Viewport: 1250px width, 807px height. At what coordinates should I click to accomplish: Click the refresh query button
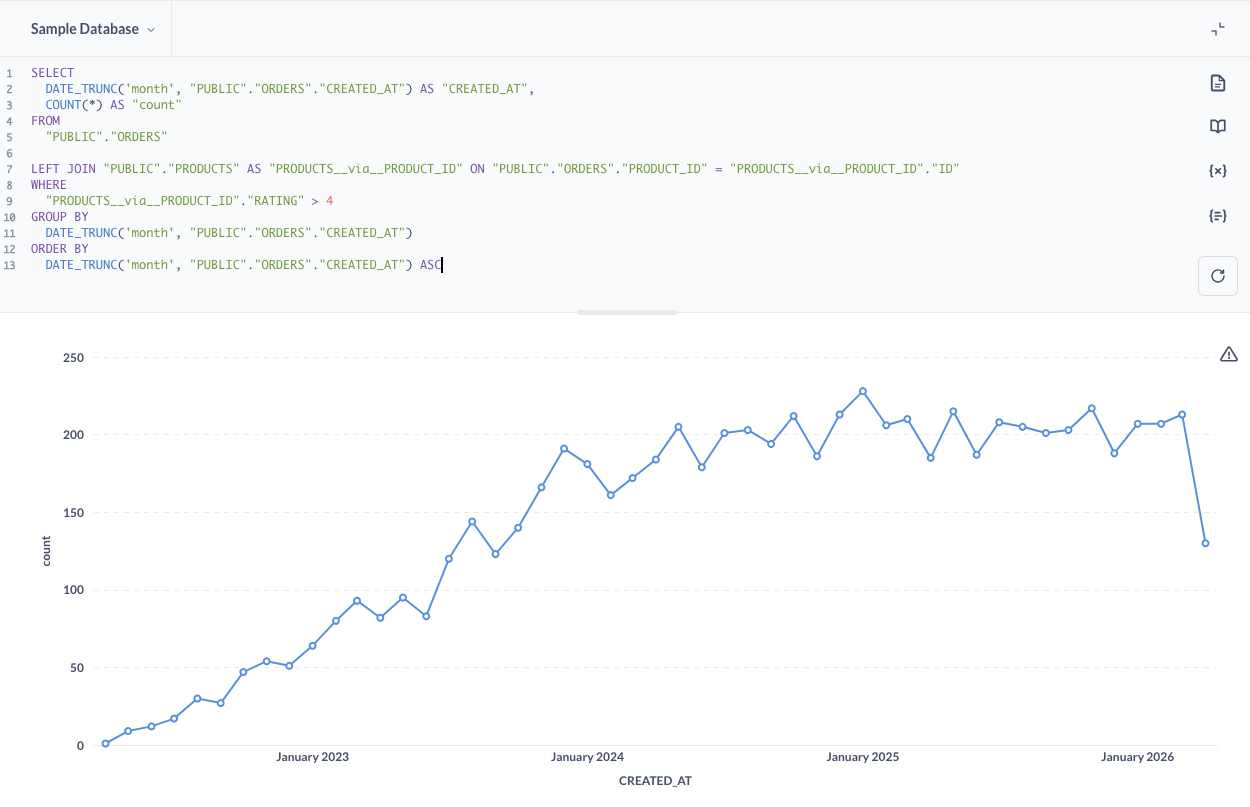tap(1217, 276)
